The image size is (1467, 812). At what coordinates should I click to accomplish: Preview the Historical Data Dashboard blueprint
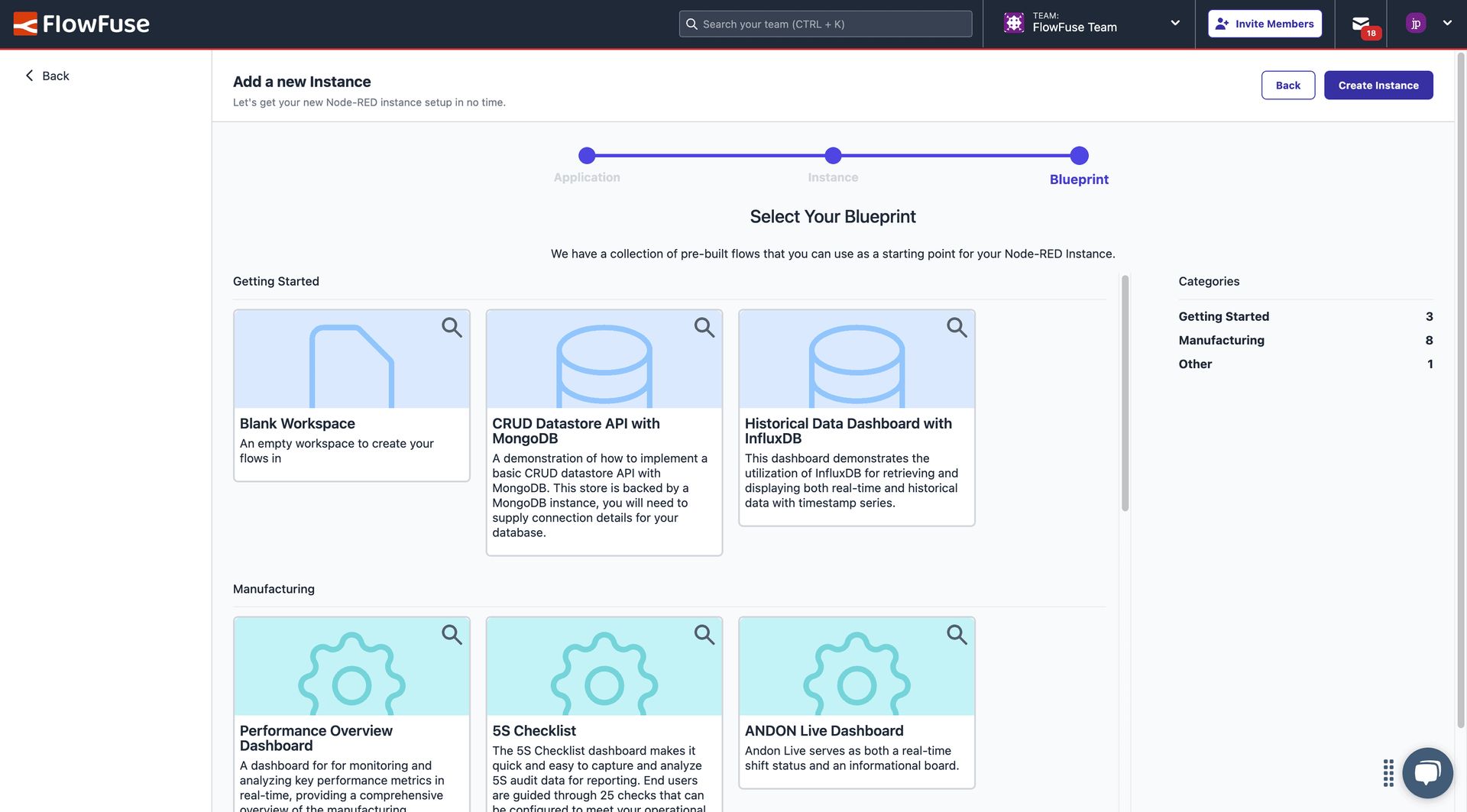957,327
